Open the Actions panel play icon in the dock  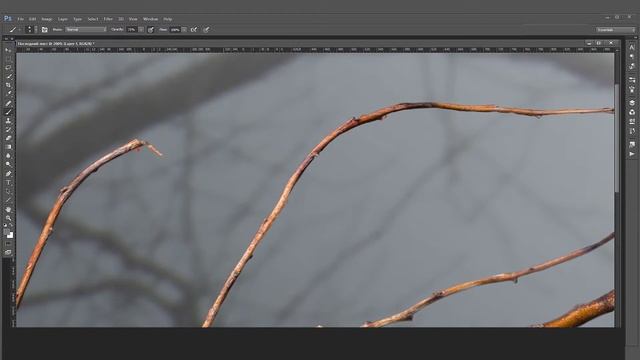(632, 154)
